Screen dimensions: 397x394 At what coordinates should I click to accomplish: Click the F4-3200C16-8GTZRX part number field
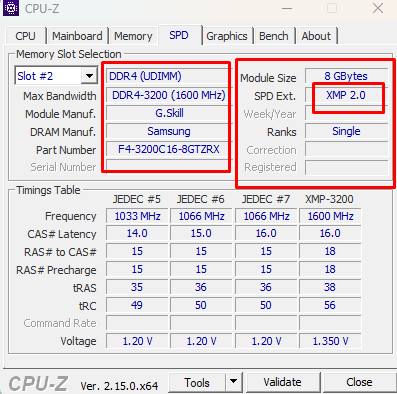pos(168,149)
